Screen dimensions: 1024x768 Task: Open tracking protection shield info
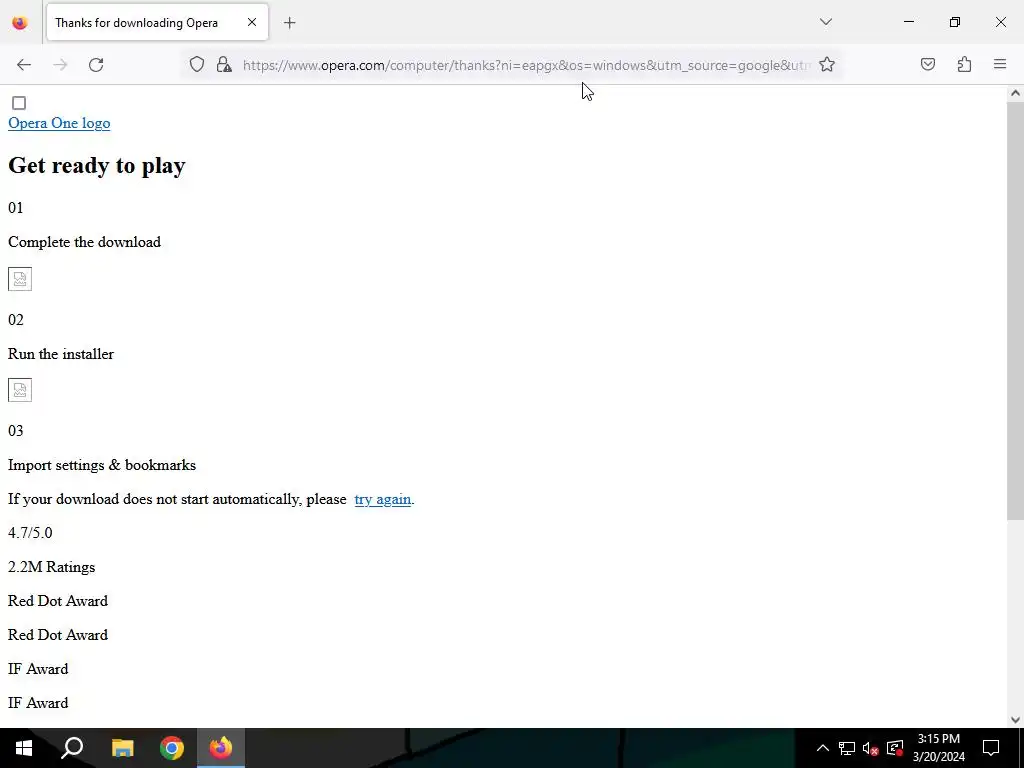[197, 65]
